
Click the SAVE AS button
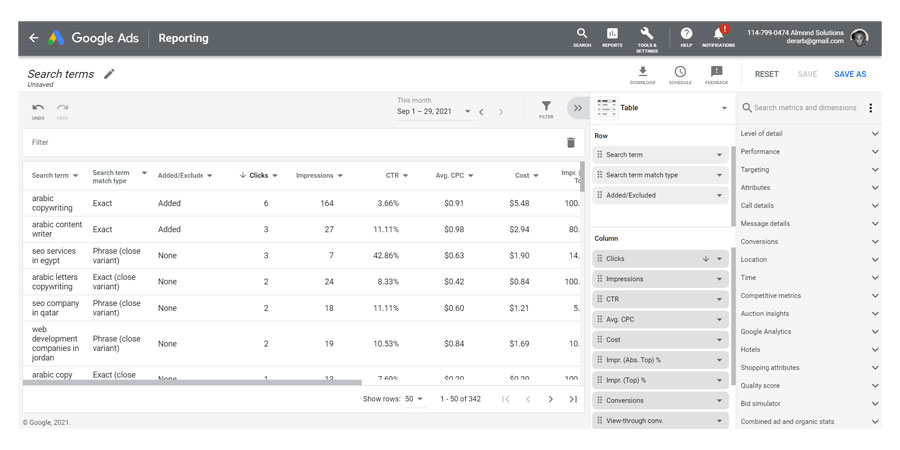click(x=850, y=74)
